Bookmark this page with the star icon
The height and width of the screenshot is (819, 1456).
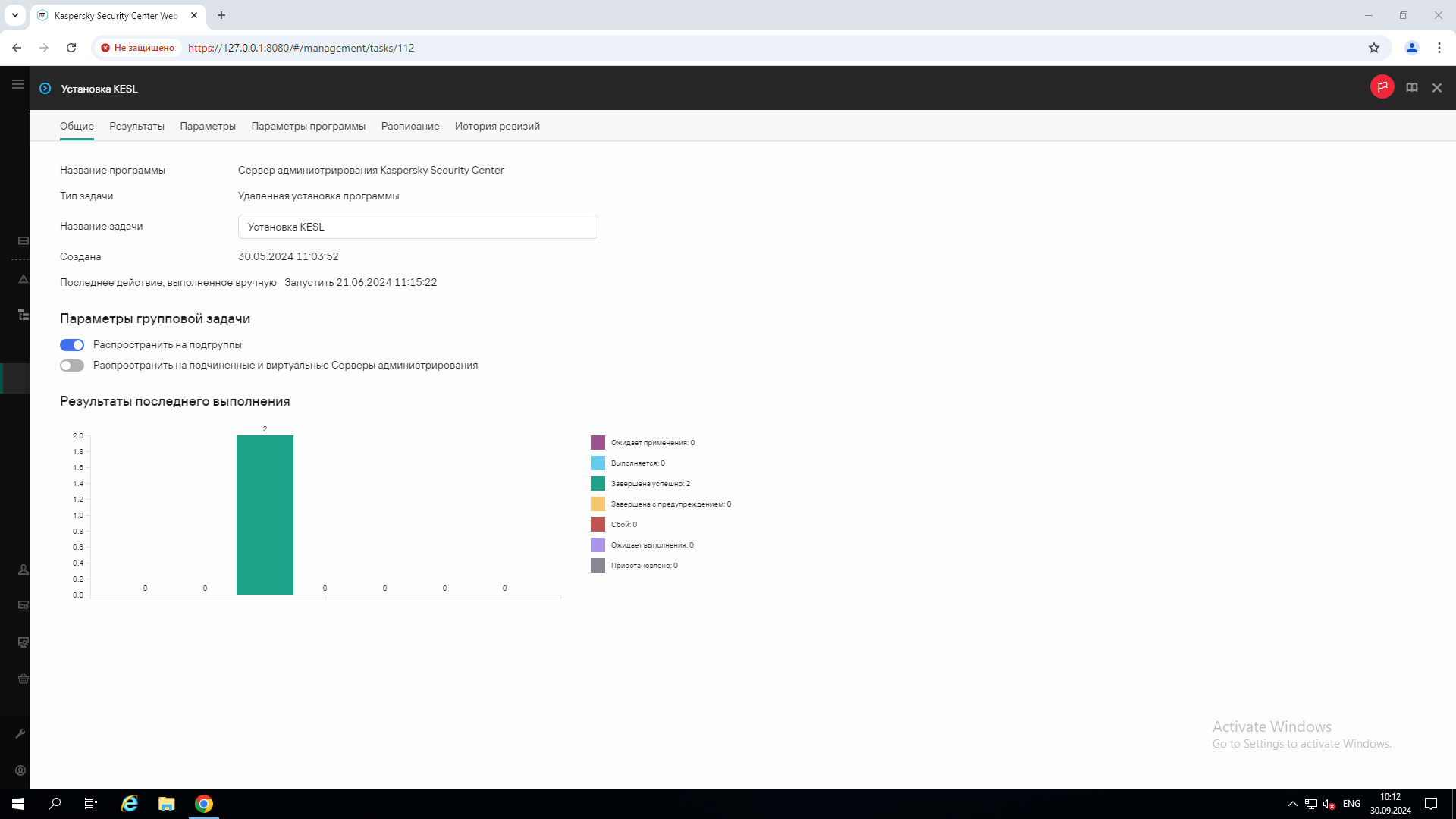[1373, 48]
